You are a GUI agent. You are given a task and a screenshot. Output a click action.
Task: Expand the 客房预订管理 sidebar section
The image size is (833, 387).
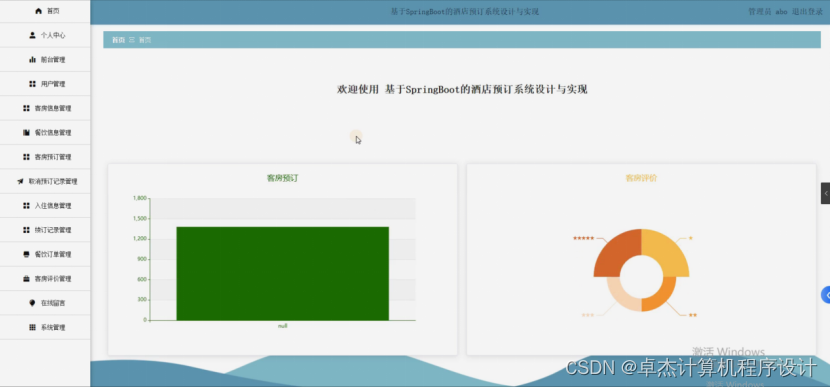click(45, 157)
